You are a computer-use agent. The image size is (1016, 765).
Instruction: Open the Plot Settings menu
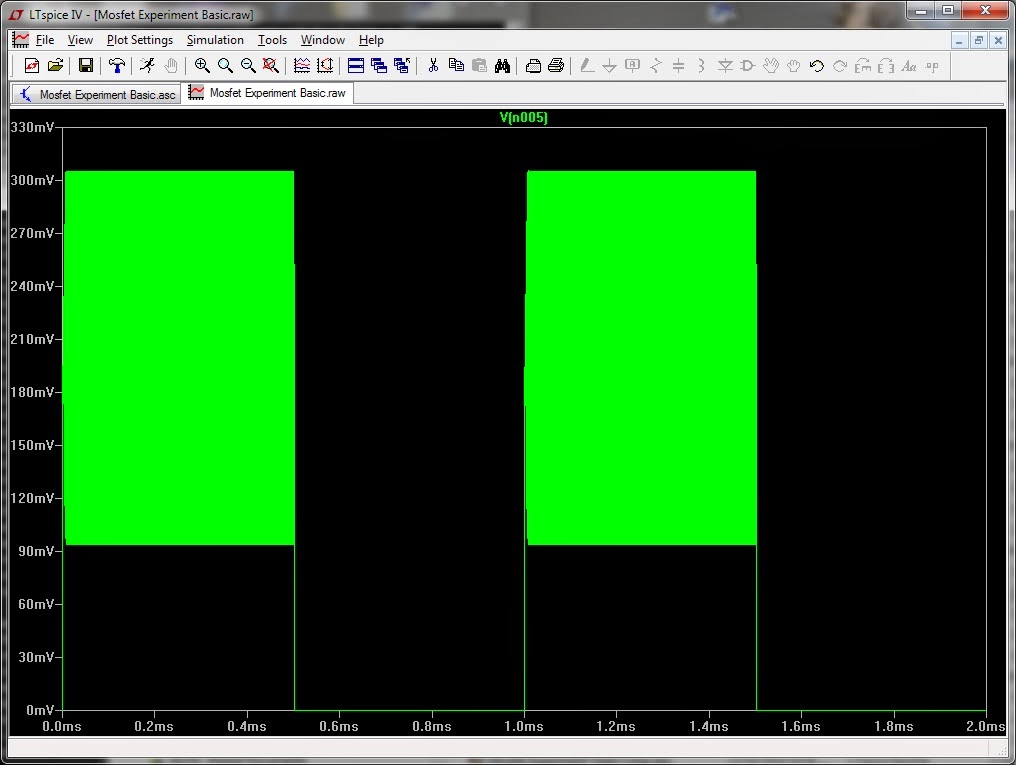point(140,40)
